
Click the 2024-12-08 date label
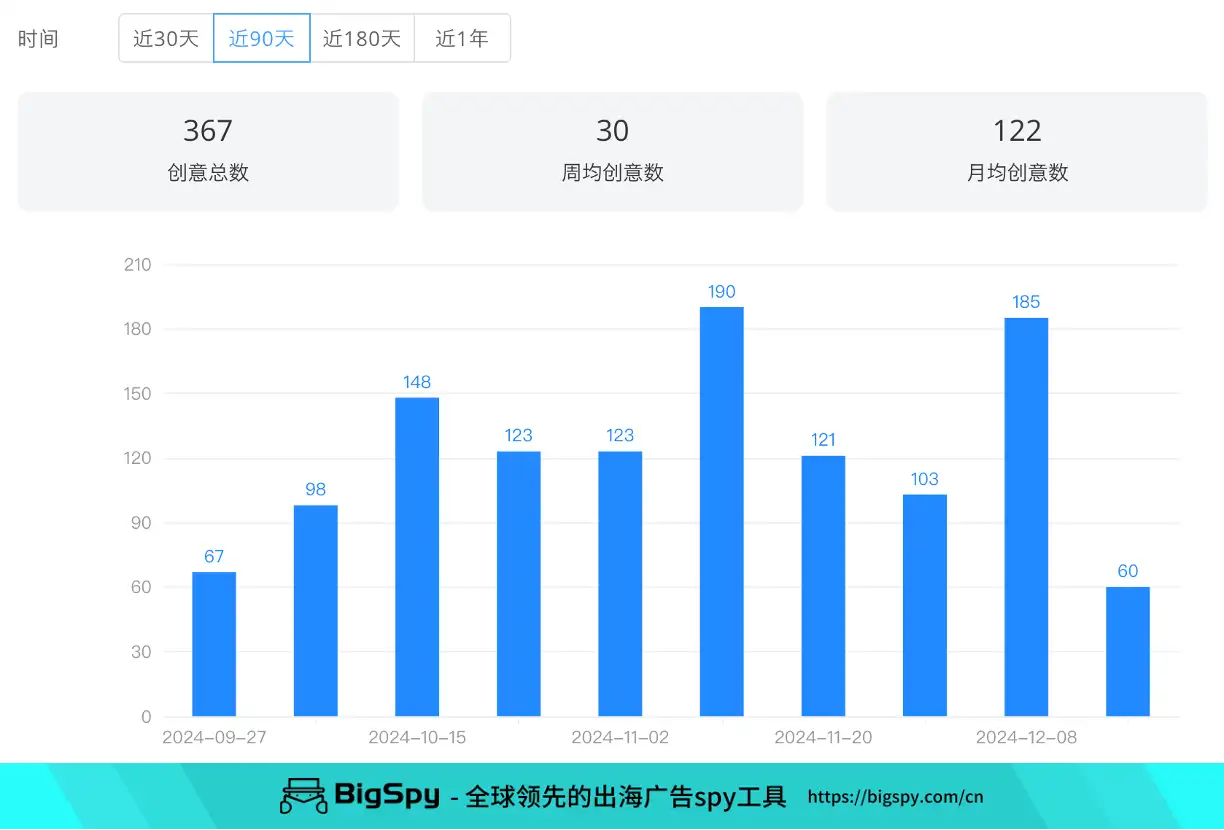(1026, 737)
